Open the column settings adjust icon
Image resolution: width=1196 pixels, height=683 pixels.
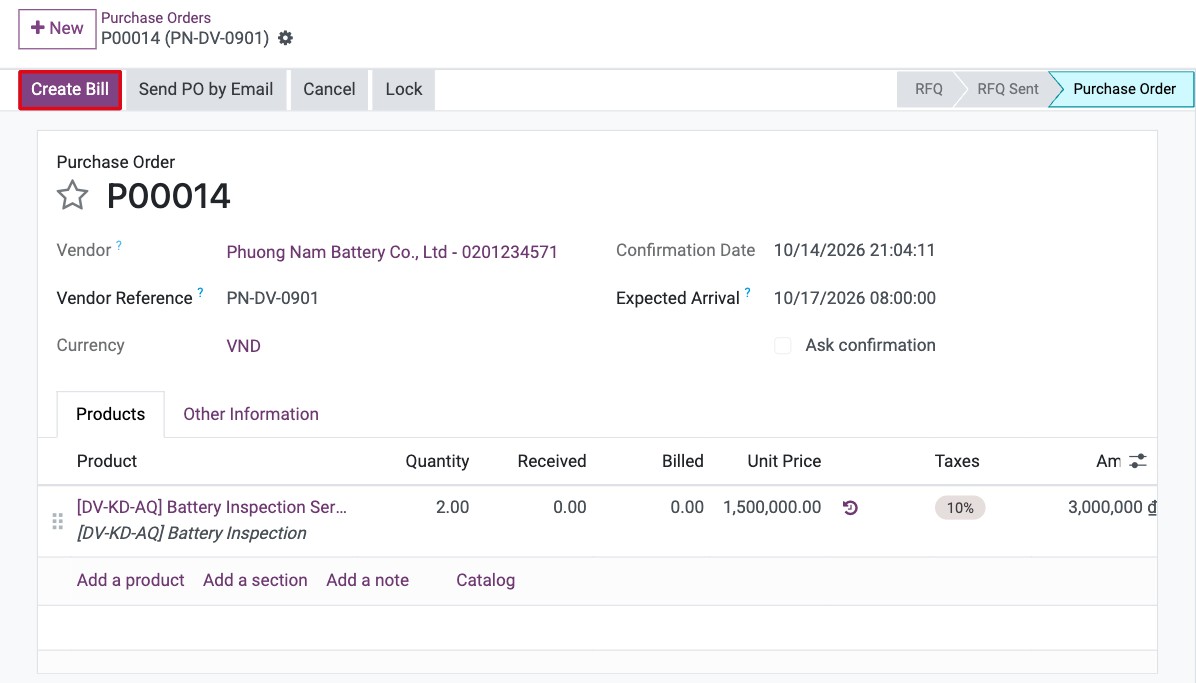click(1138, 461)
